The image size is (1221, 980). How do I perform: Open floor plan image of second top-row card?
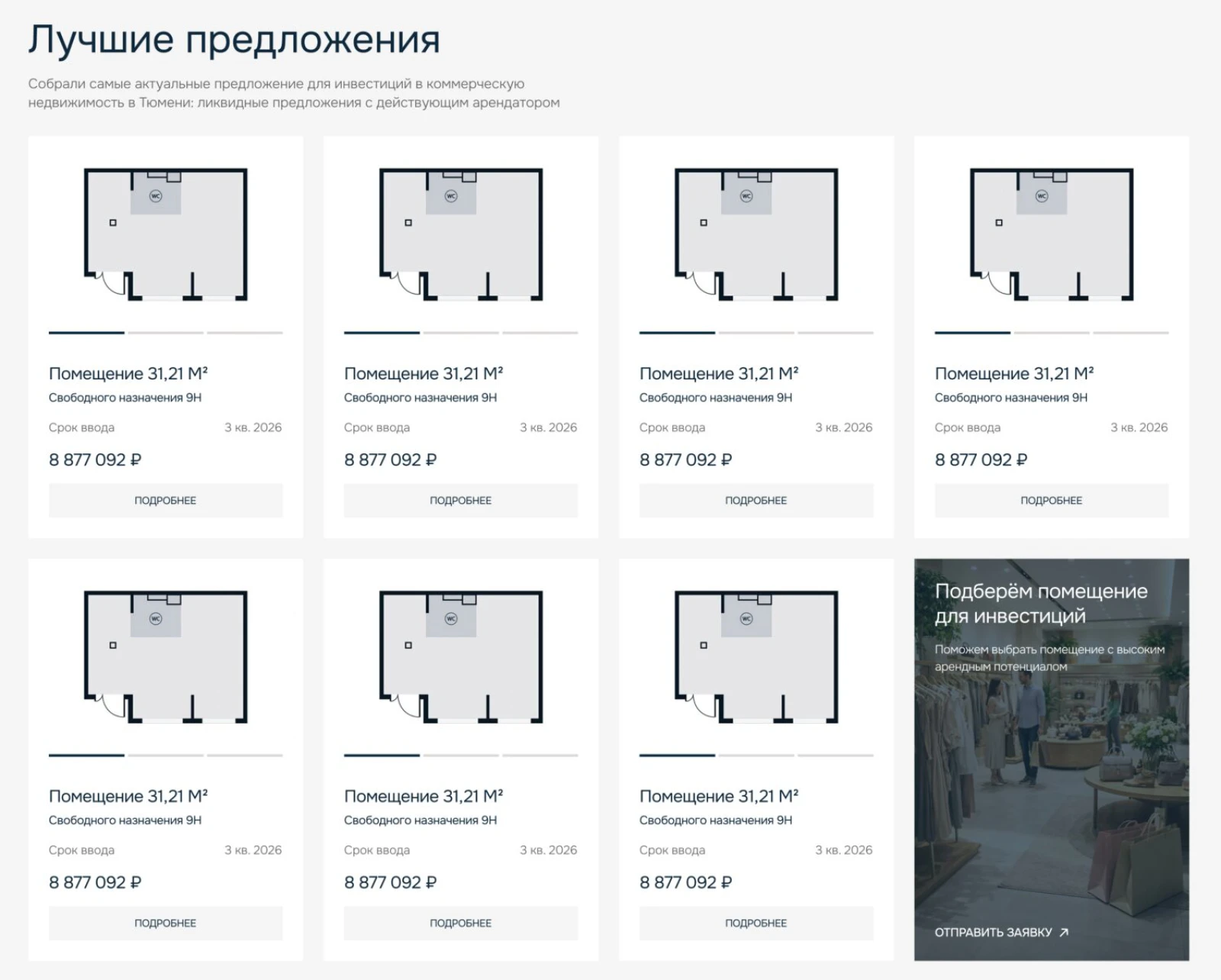click(x=461, y=234)
